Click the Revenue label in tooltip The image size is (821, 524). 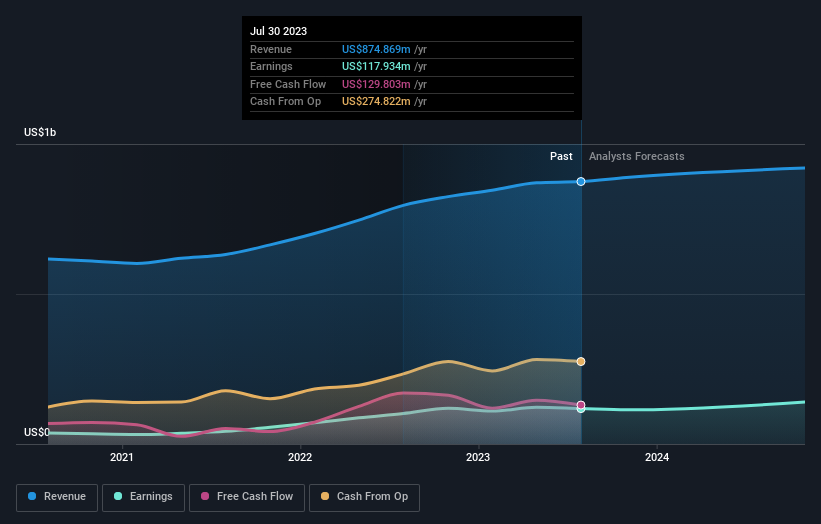pos(271,49)
